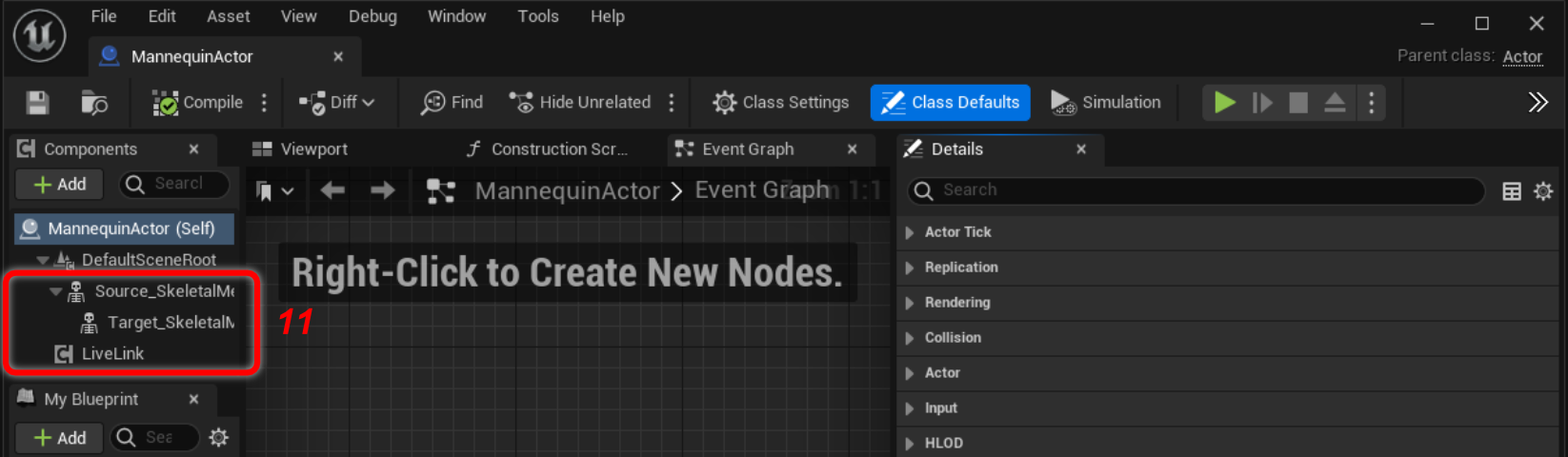Toggle the Hide Unrelated nodes option
This screenshot has width=1568, height=457.
(x=580, y=103)
